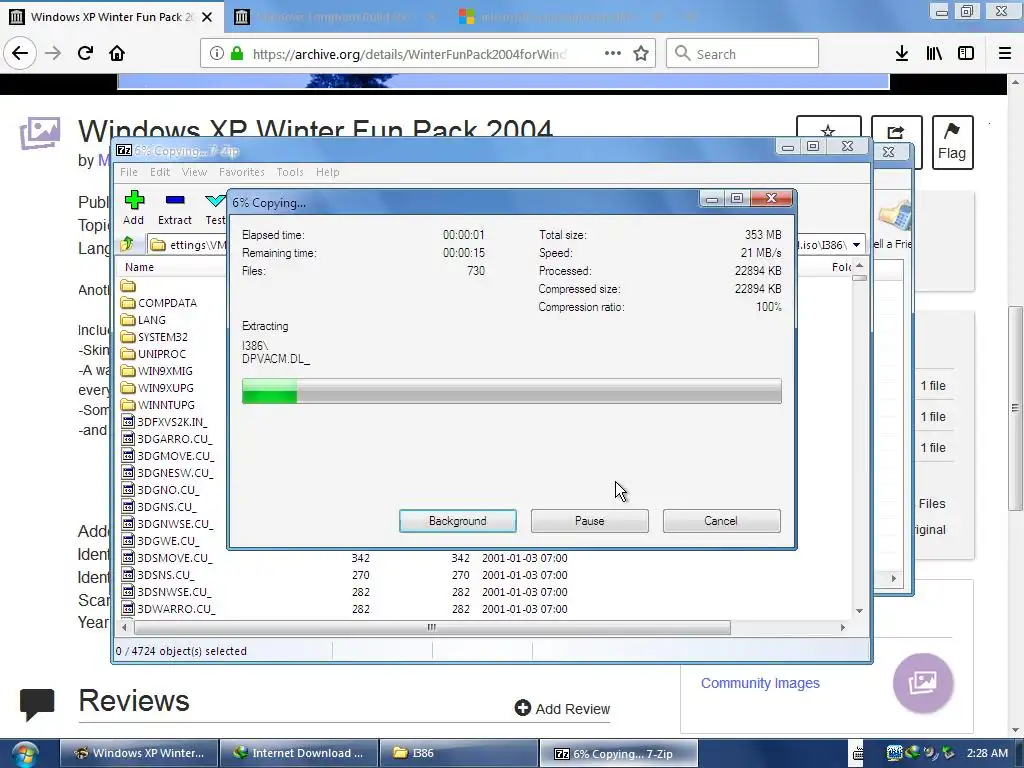Reload the page with the refresh icon
This screenshot has width=1024, height=768.
tap(85, 53)
